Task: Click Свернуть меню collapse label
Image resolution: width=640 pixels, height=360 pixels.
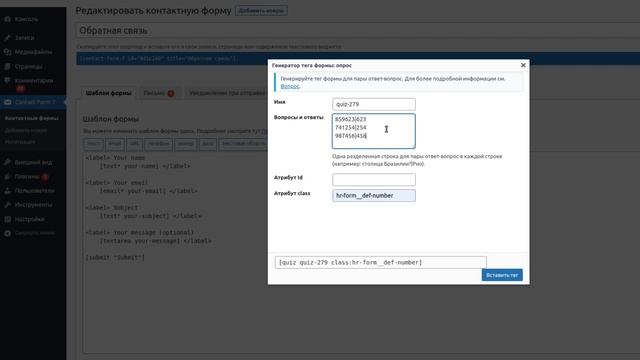Action: [x=34, y=233]
